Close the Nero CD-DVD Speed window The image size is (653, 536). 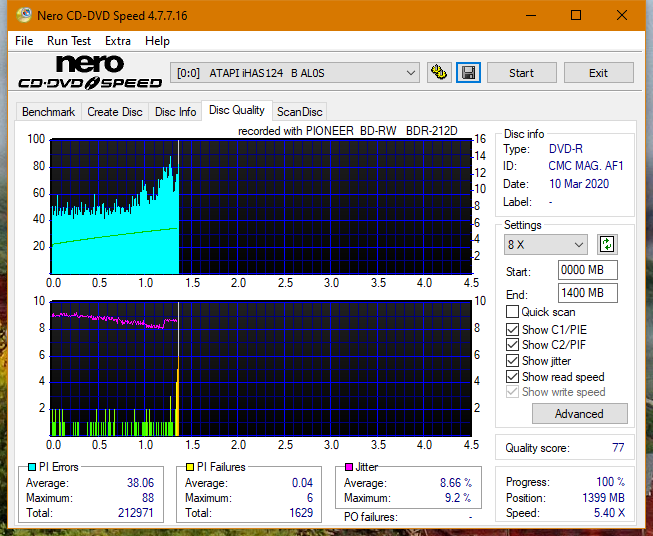pyautogui.click(x=622, y=15)
